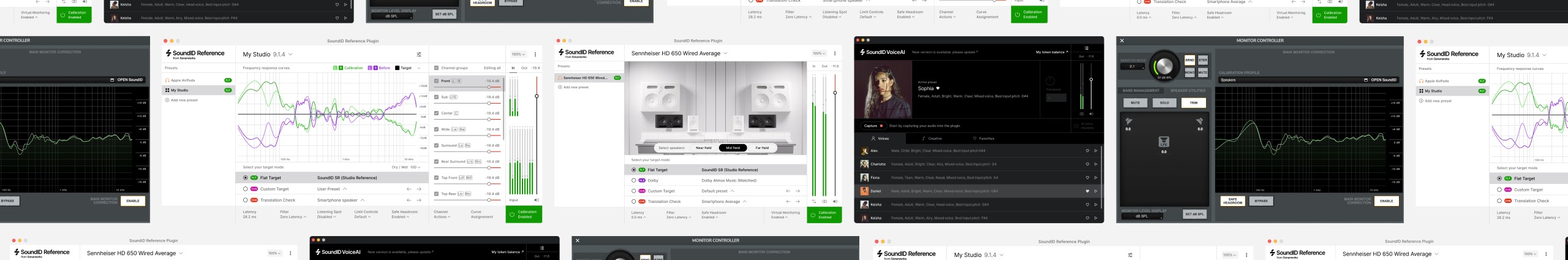The width and height of the screenshot is (1568, 260).
Task: Click the SOLO button in Monitor Controller
Action: (x=1164, y=103)
